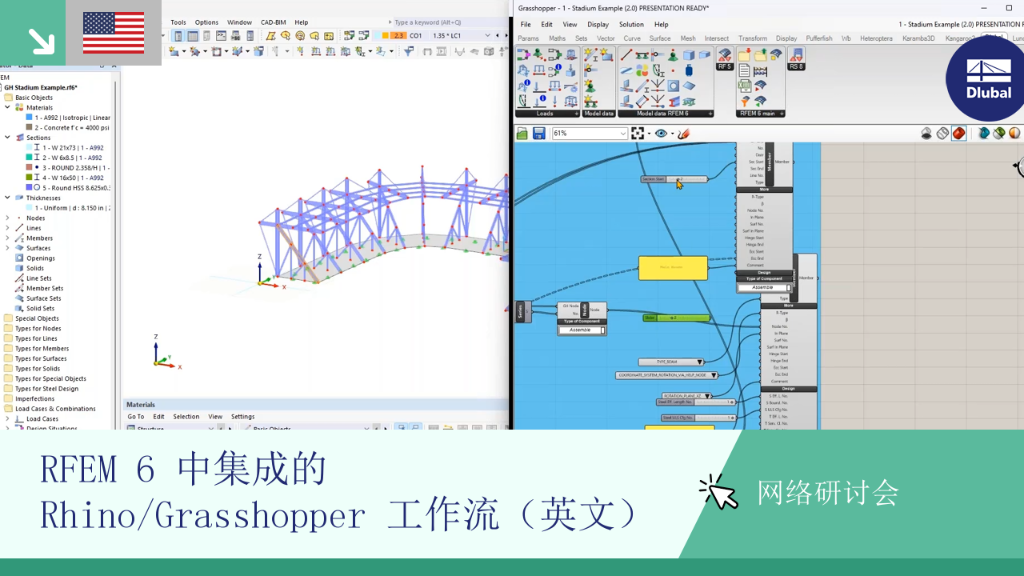Save the Grasshopper document with the floppy icon
1024x576 pixels.
(539, 134)
